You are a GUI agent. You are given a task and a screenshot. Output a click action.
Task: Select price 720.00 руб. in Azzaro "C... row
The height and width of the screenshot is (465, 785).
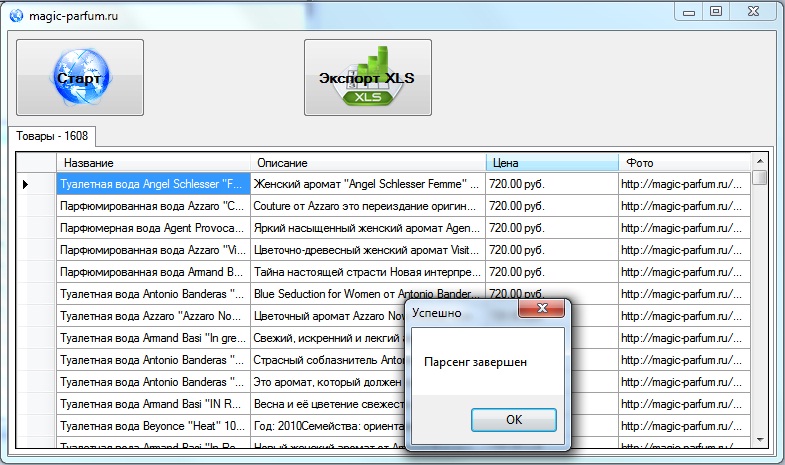click(552, 206)
